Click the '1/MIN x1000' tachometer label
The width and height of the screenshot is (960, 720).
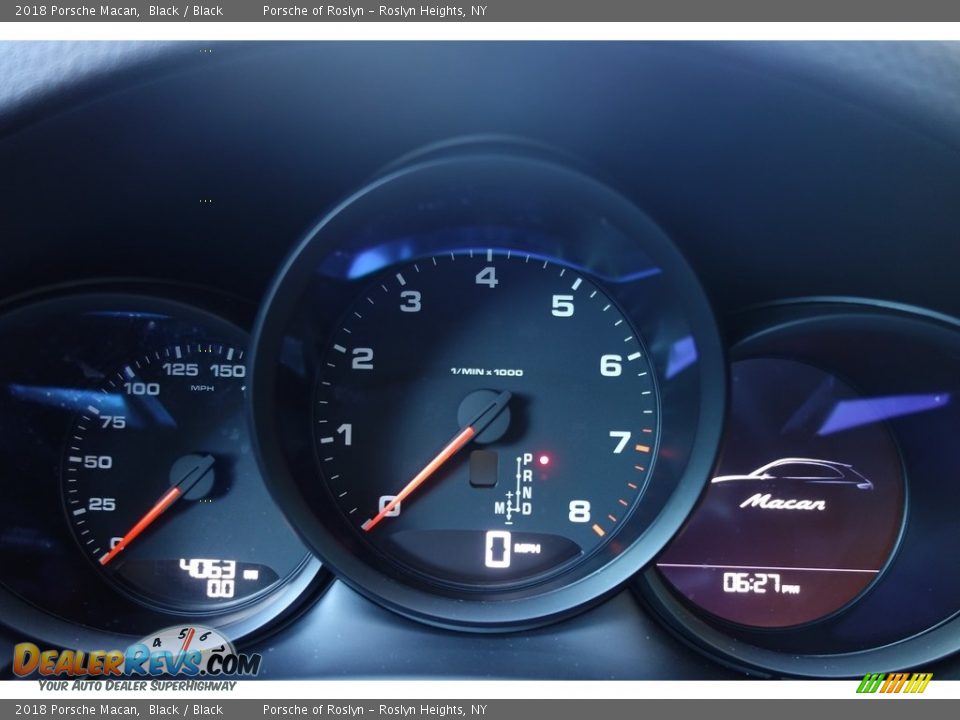(x=486, y=372)
